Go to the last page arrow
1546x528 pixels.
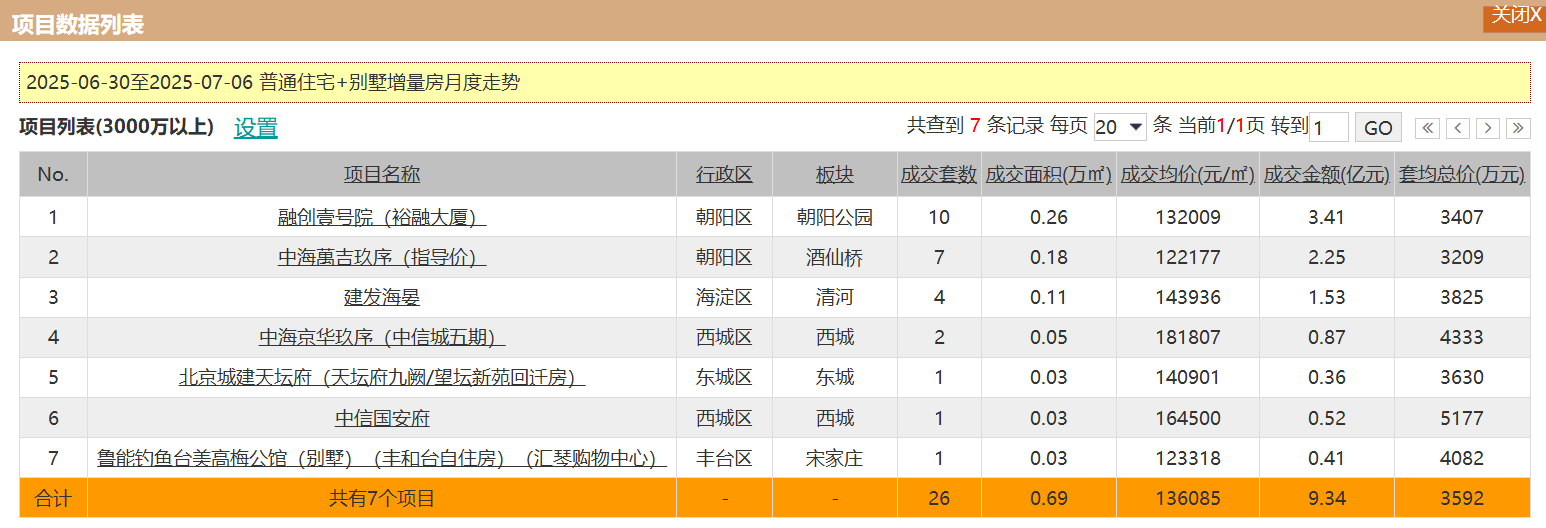(x=1518, y=128)
